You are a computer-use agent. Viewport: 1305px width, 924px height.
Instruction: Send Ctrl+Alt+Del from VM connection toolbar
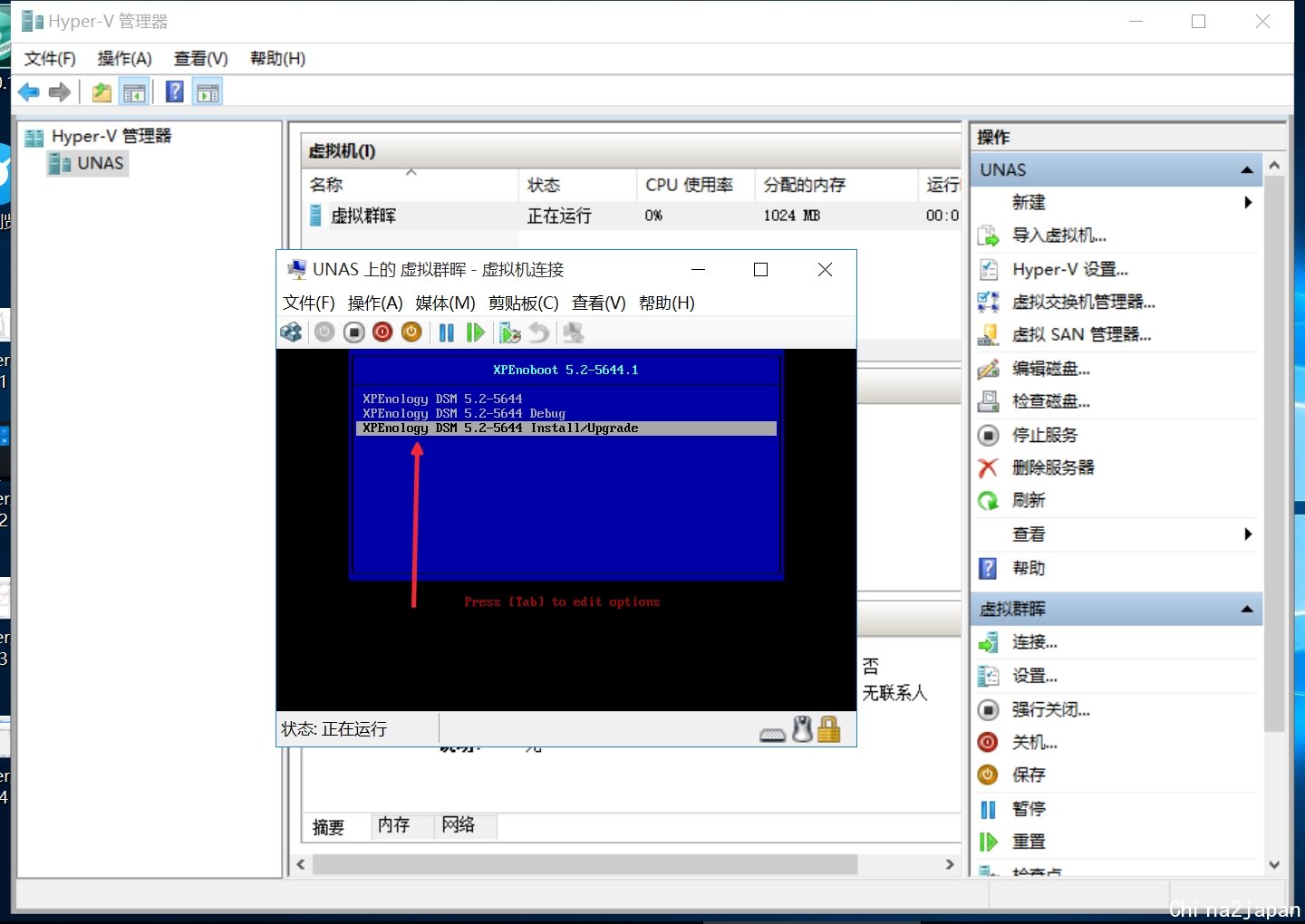pyautogui.click(x=291, y=332)
